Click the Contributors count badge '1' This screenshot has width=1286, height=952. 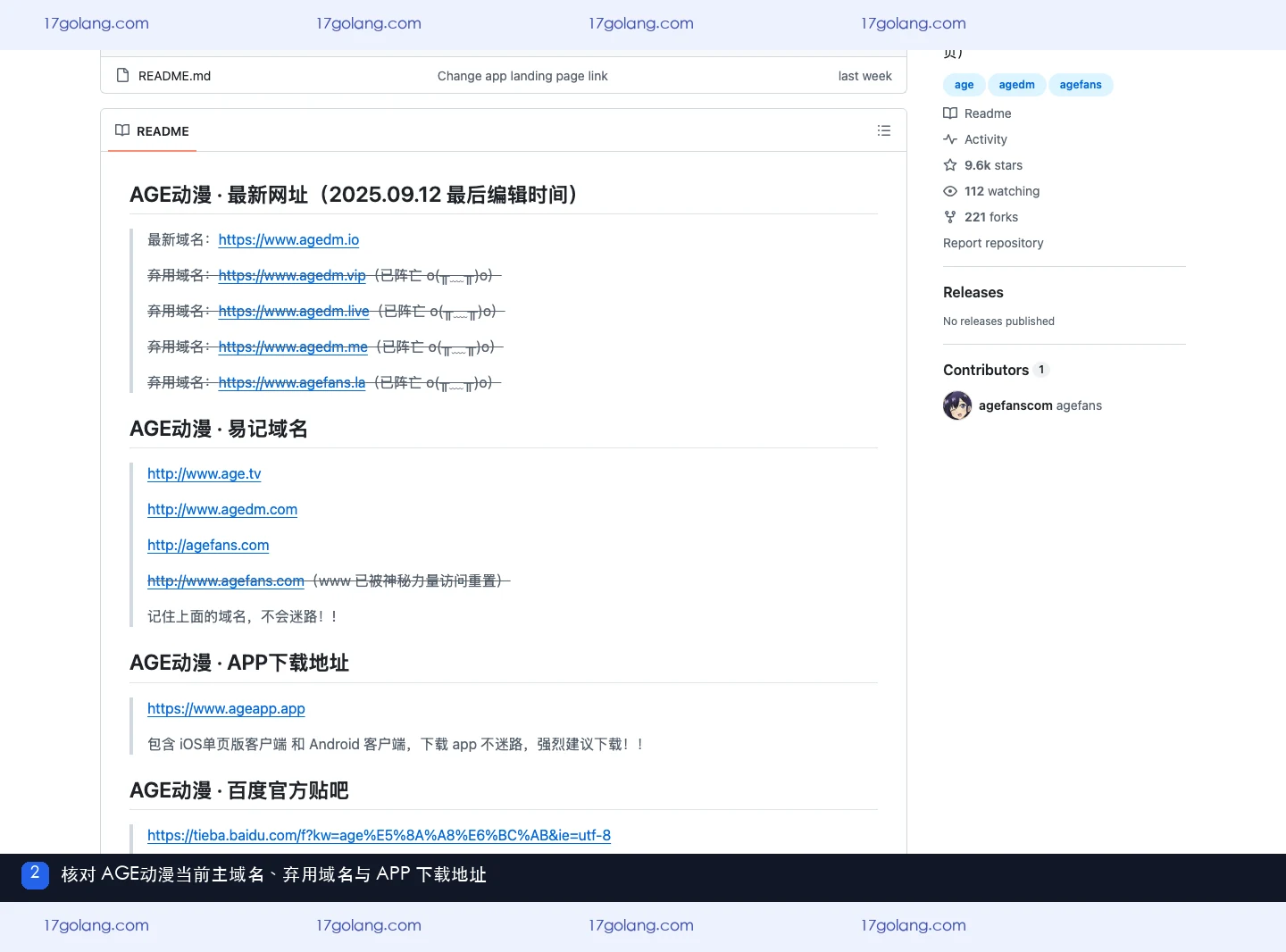pyautogui.click(x=1041, y=370)
